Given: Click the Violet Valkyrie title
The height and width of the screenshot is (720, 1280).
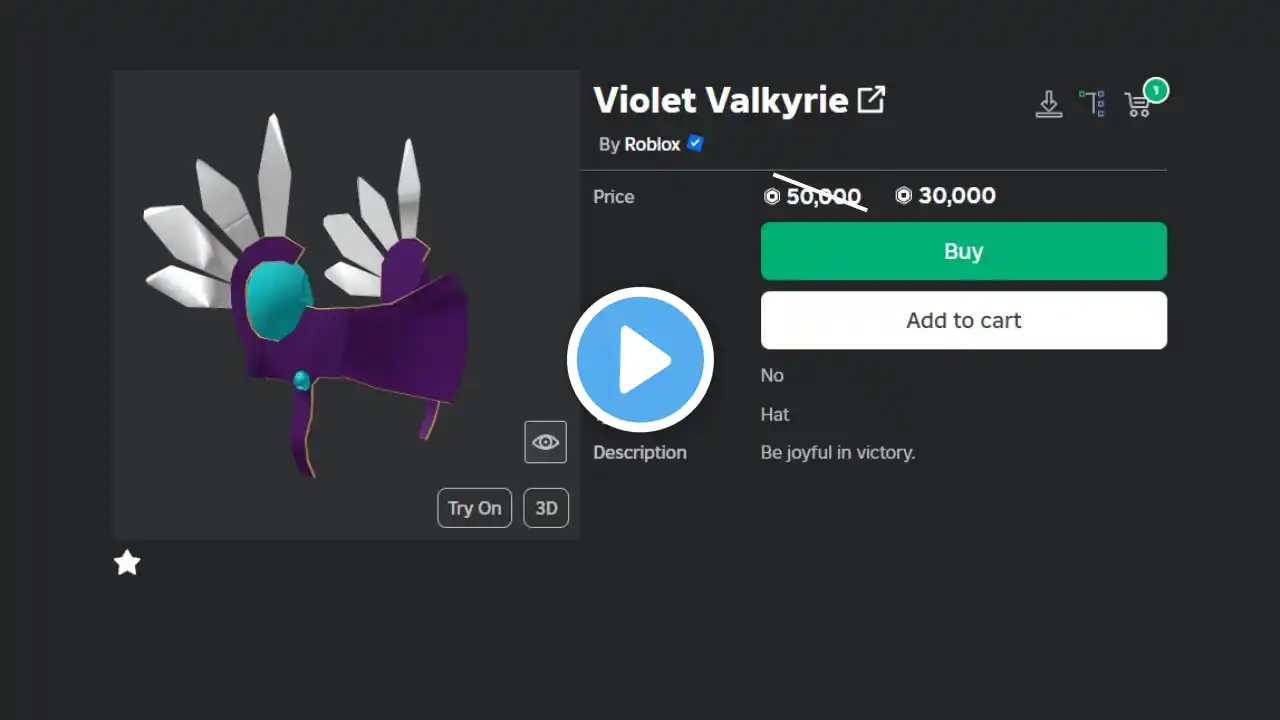Looking at the screenshot, I should point(721,100).
